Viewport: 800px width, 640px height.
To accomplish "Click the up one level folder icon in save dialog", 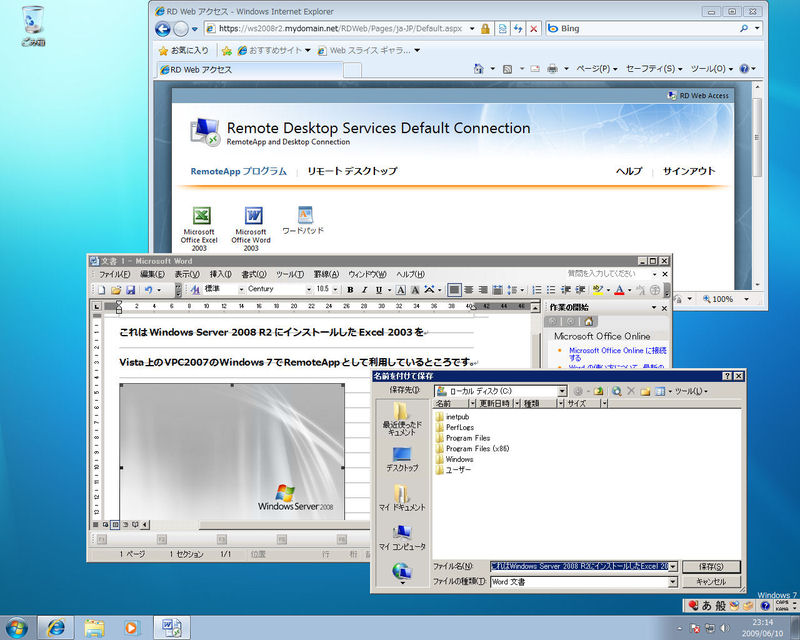I will pos(598,391).
